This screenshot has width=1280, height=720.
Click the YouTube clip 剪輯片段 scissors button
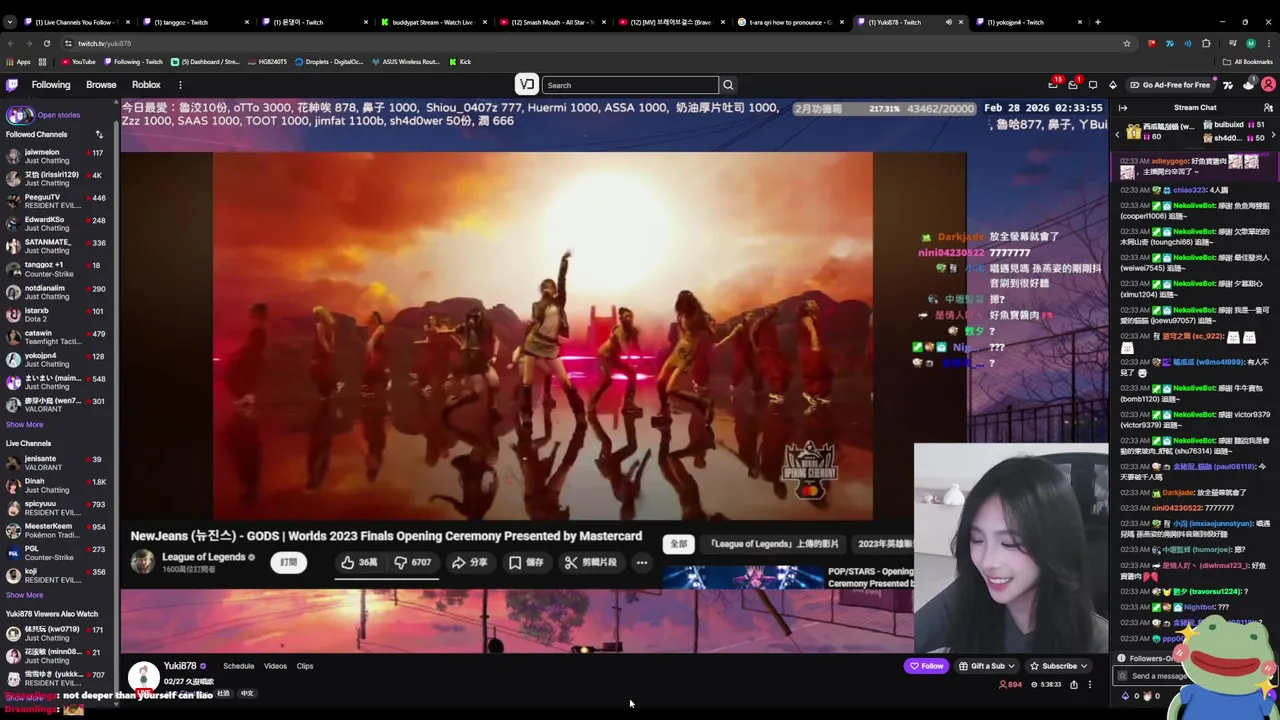coord(590,562)
